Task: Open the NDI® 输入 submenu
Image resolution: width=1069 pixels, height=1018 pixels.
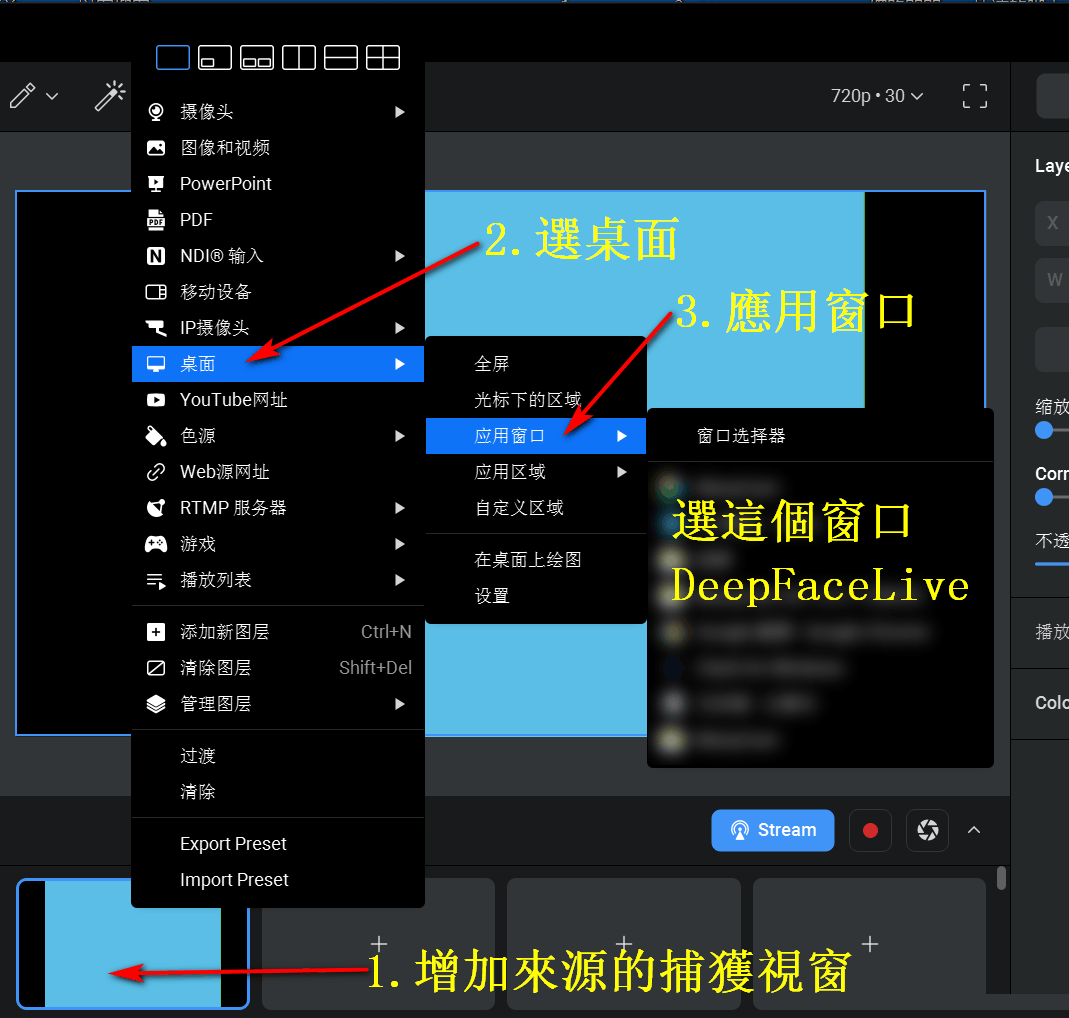Action: (x=277, y=256)
